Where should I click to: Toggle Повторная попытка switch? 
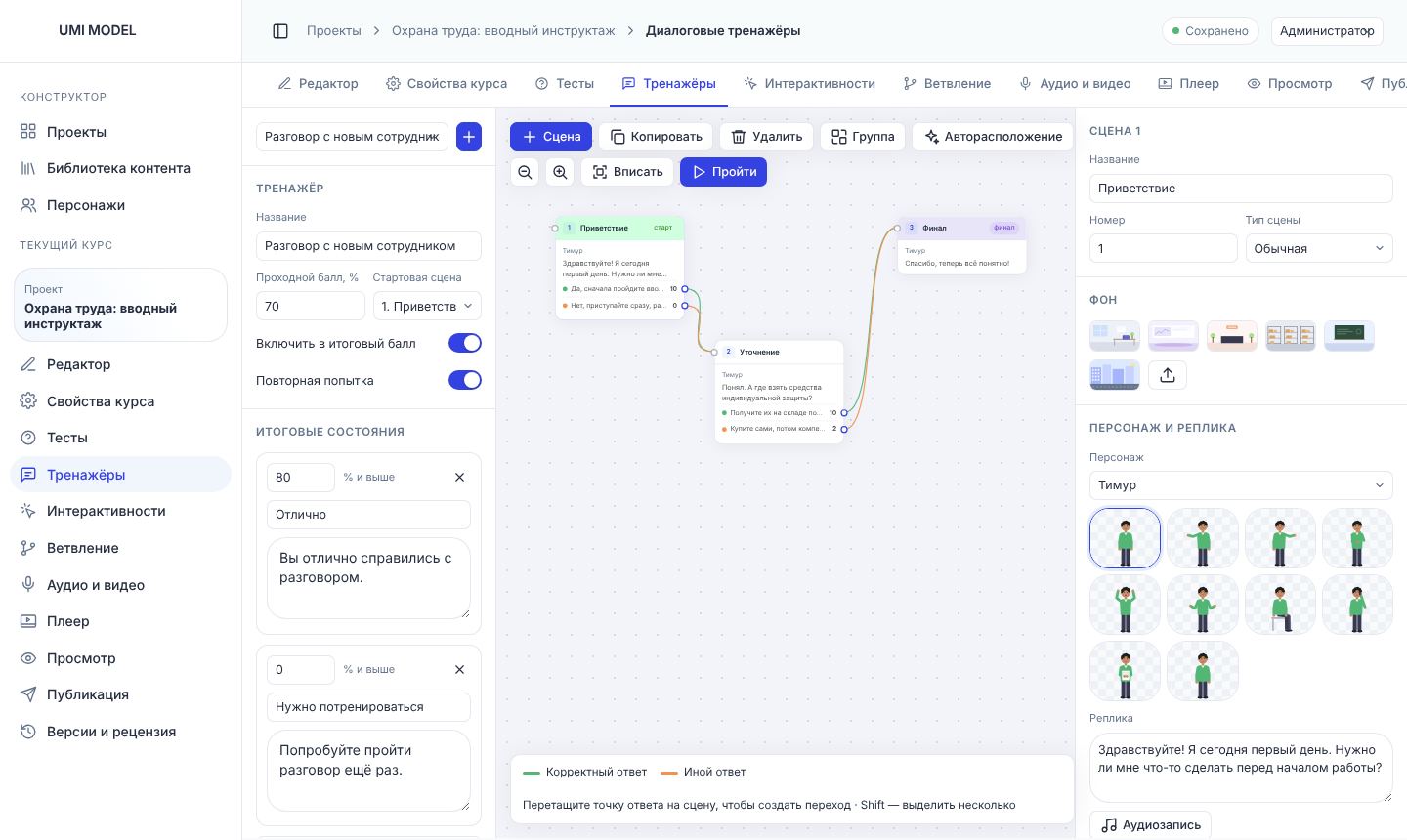[x=465, y=381]
